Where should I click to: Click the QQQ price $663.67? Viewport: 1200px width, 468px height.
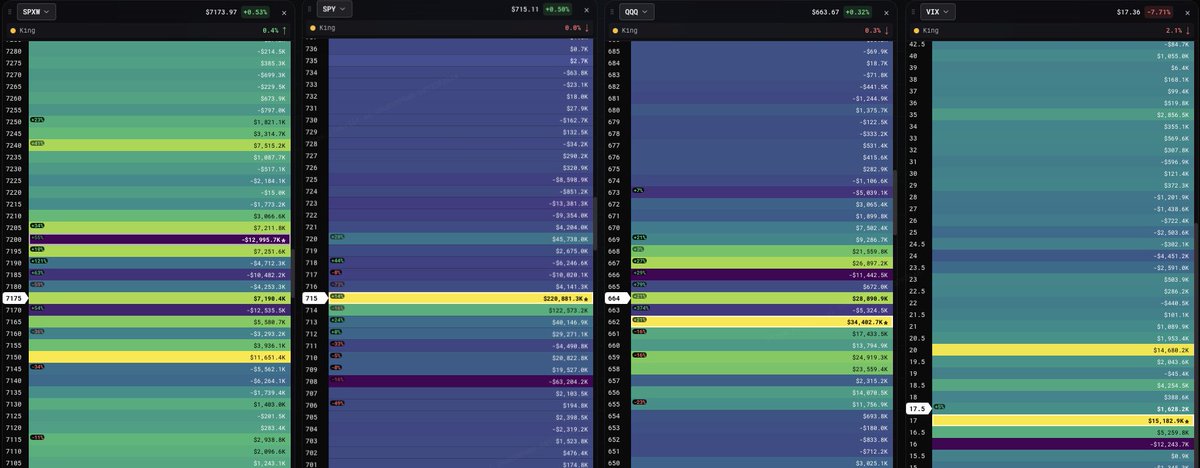[x=825, y=12]
